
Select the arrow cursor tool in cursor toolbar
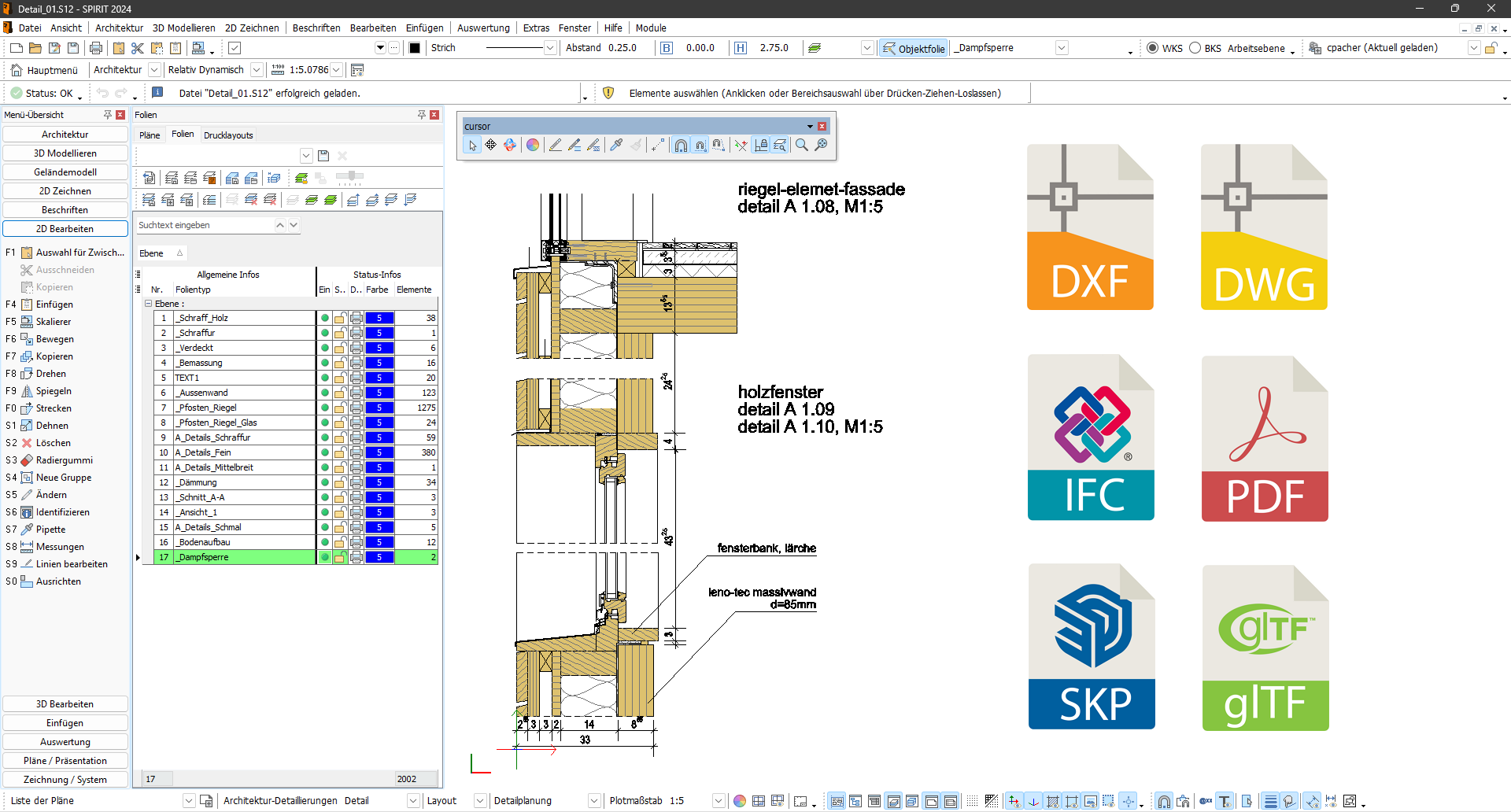(472, 145)
